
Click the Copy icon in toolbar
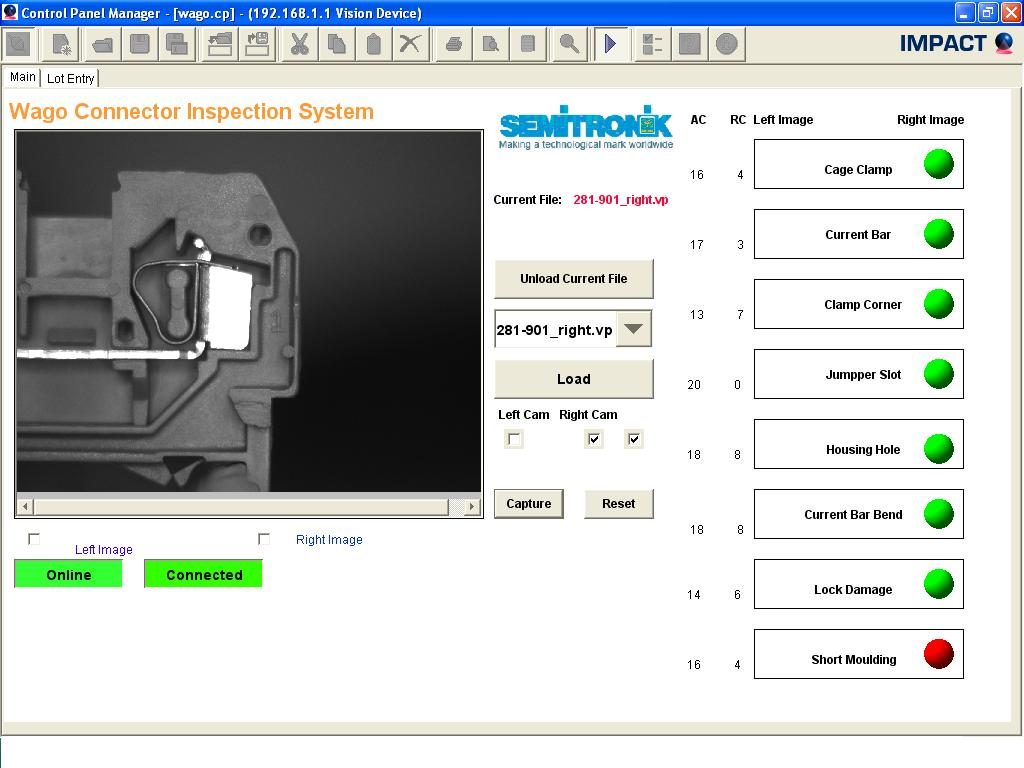pyautogui.click(x=336, y=44)
